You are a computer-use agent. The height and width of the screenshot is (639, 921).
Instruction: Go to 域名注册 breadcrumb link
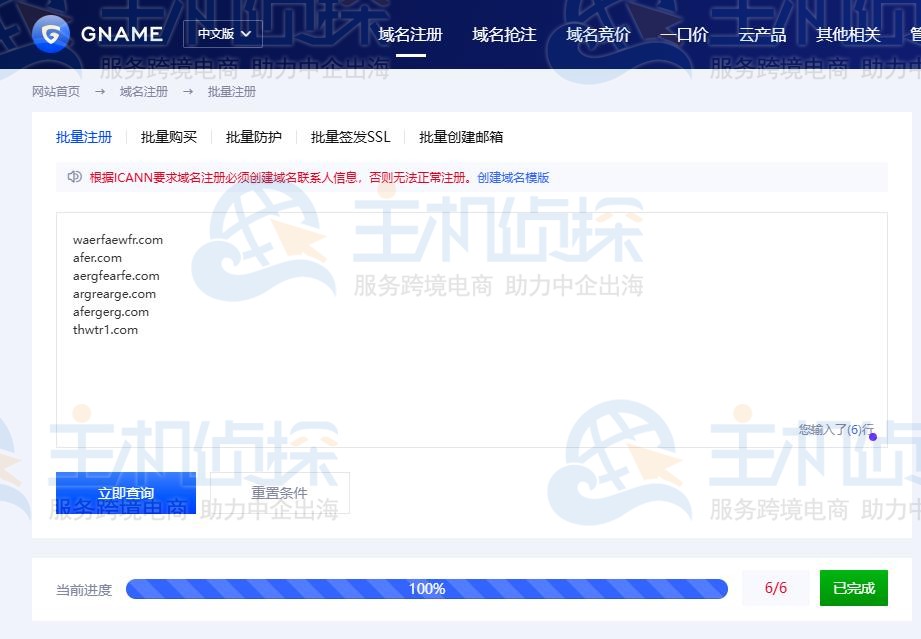pos(144,92)
